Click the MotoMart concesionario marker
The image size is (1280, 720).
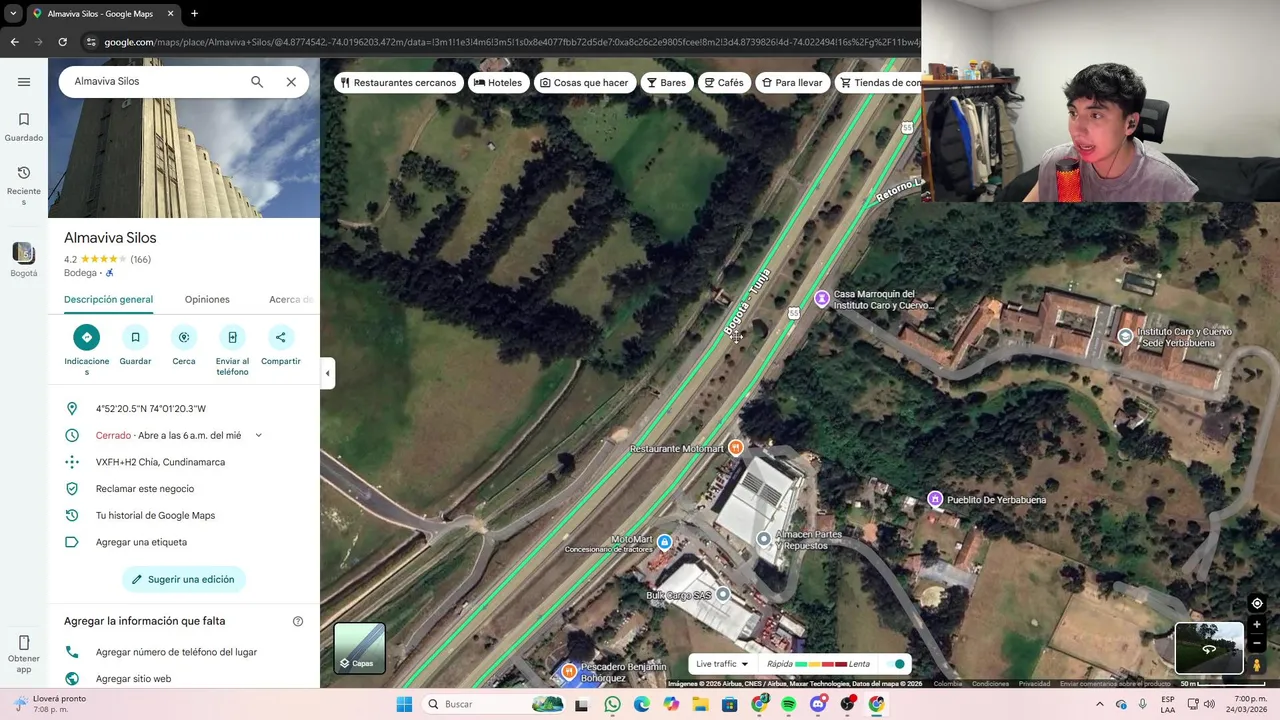[x=665, y=542]
